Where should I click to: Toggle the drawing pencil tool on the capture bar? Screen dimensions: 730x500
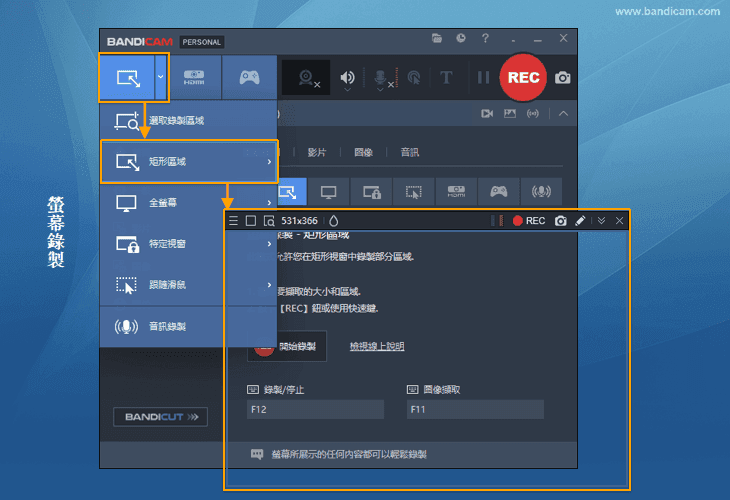point(580,221)
